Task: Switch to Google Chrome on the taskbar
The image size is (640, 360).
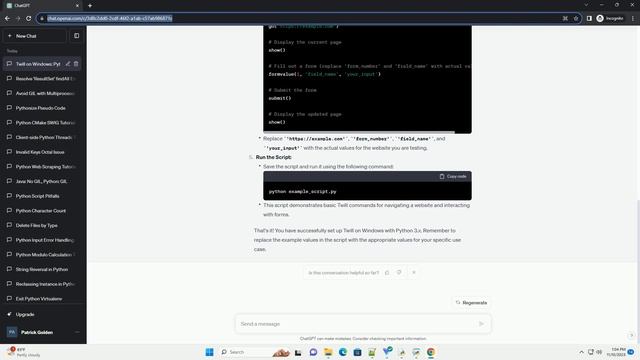Action: pos(431,352)
